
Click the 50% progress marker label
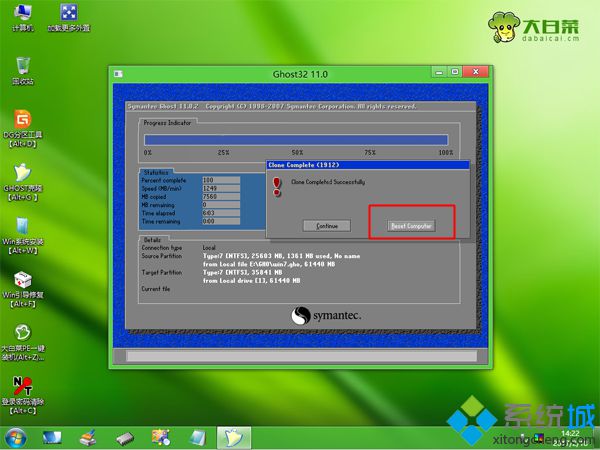pyautogui.click(x=297, y=152)
